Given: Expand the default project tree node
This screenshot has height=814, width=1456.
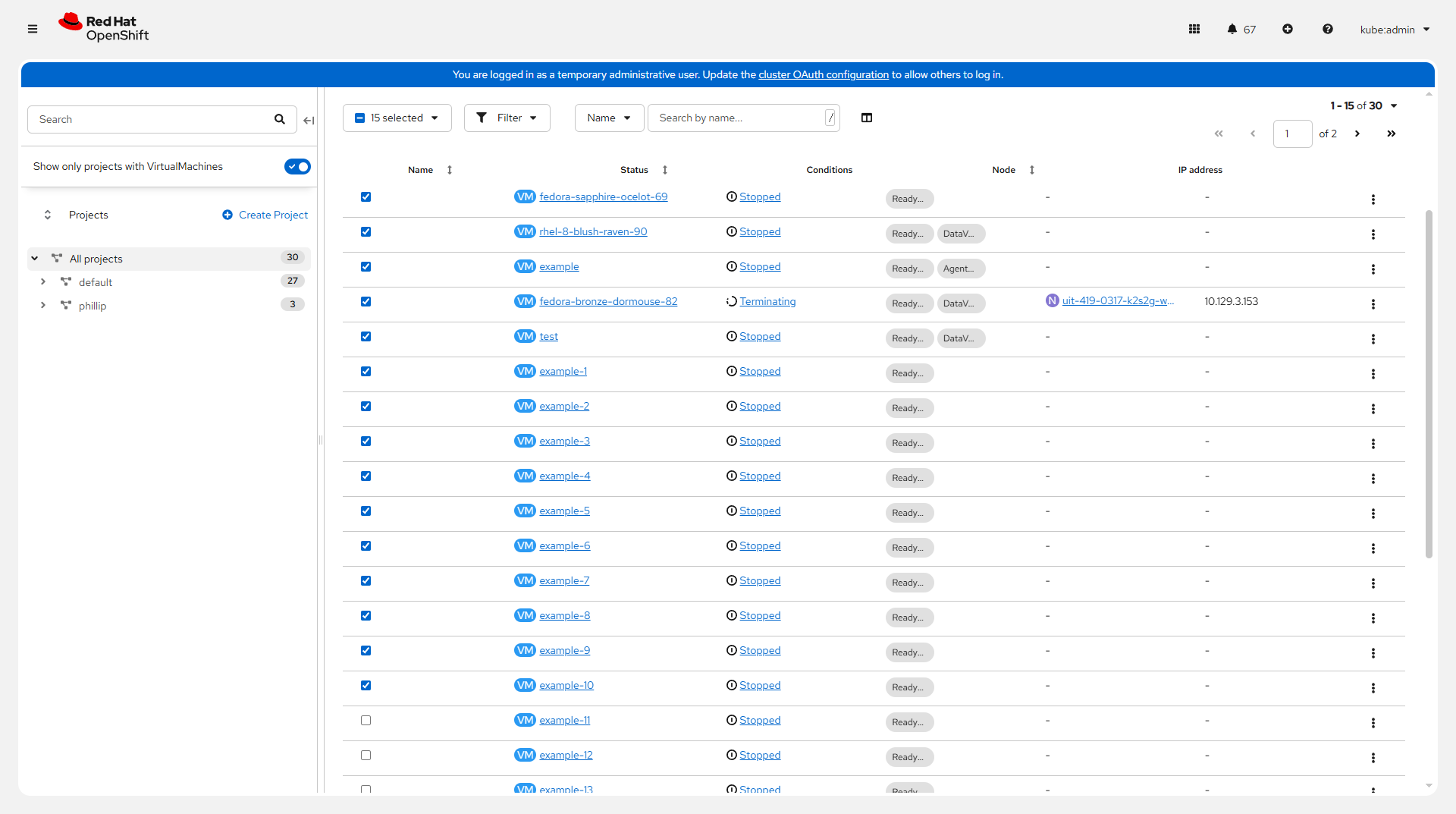Looking at the screenshot, I should (x=43, y=281).
